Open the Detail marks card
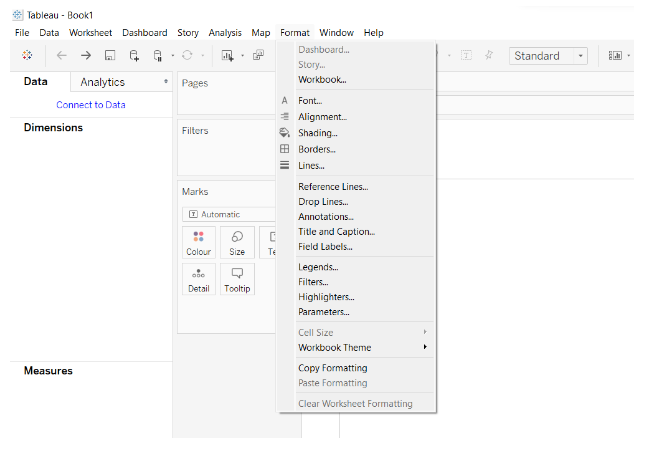Image resolution: width=648 pixels, height=452 pixels. click(x=199, y=279)
